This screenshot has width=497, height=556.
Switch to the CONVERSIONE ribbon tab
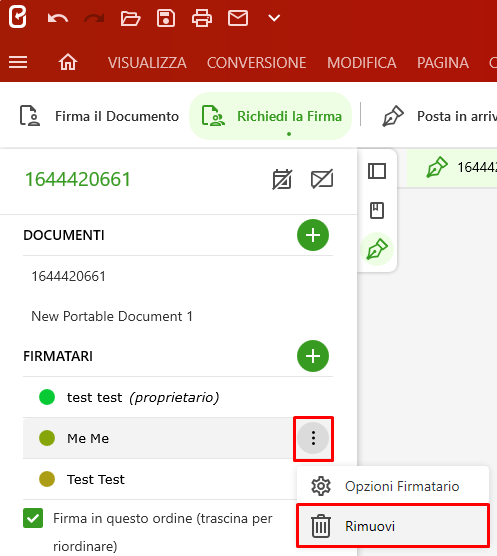pyautogui.click(x=256, y=63)
